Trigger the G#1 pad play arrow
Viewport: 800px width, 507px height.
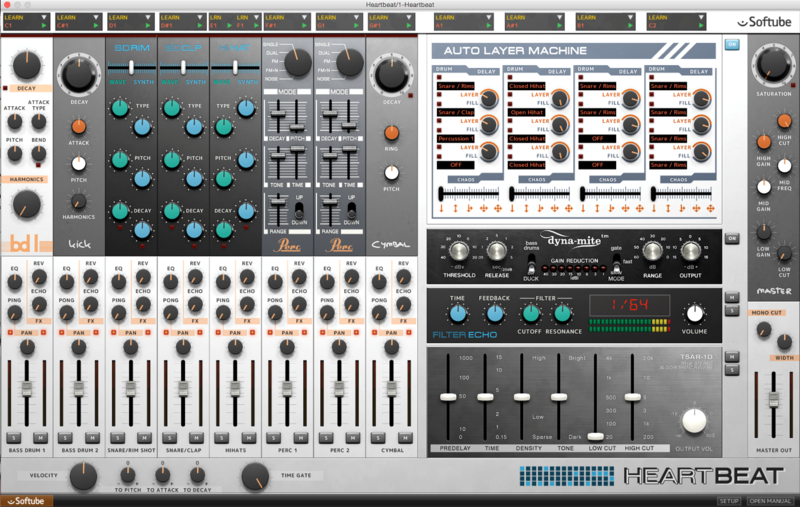click(x=408, y=25)
